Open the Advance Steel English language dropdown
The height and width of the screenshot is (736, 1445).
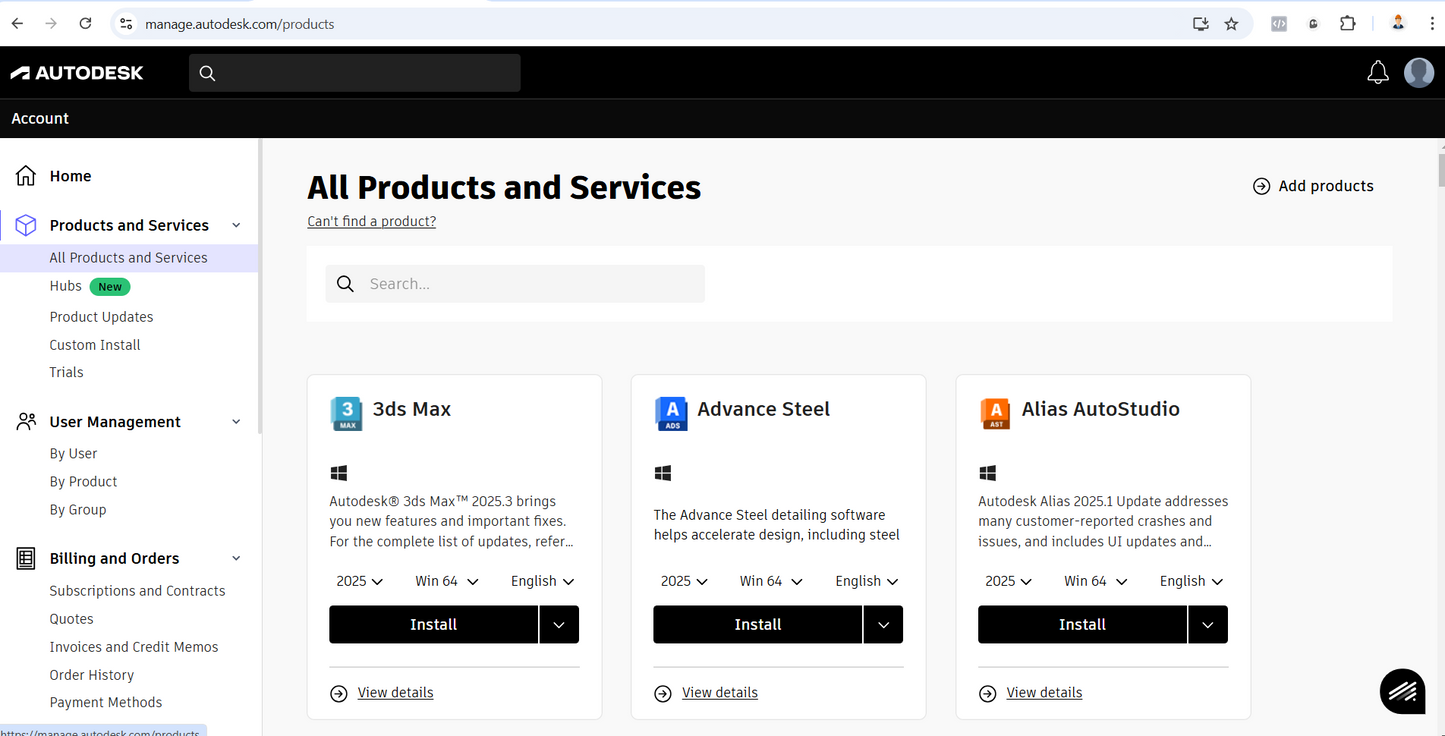(x=867, y=581)
